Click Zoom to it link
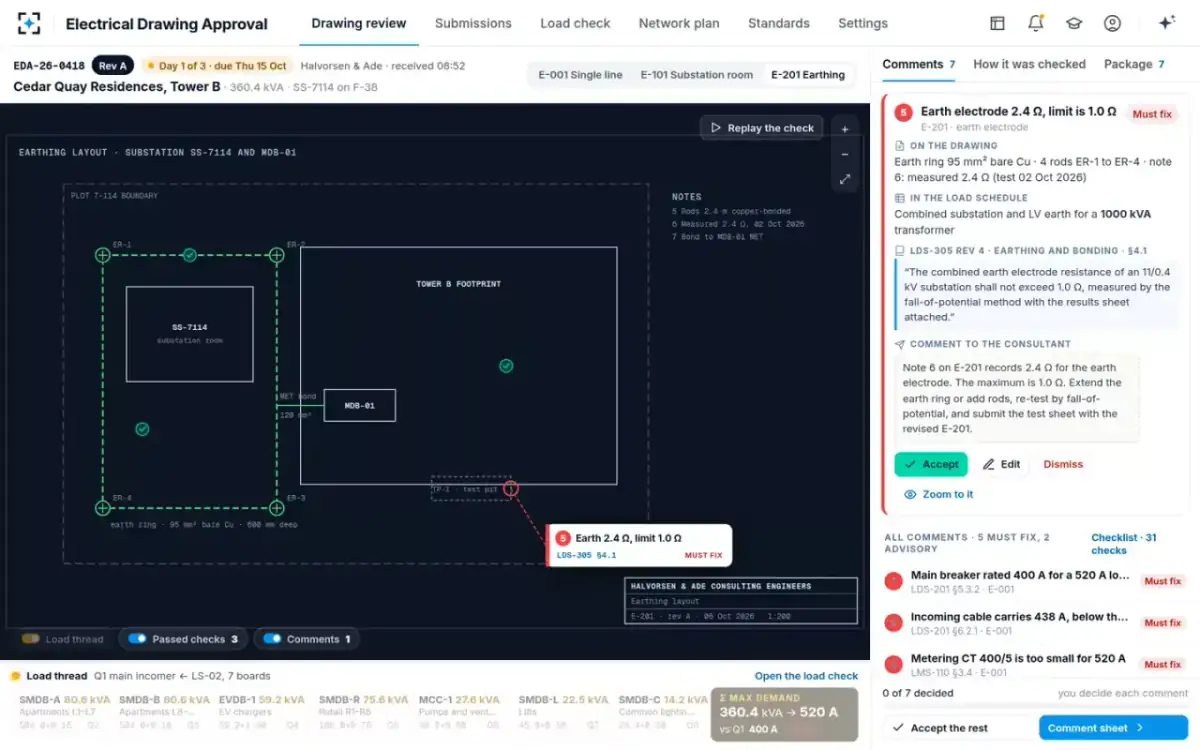 (x=938, y=494)
